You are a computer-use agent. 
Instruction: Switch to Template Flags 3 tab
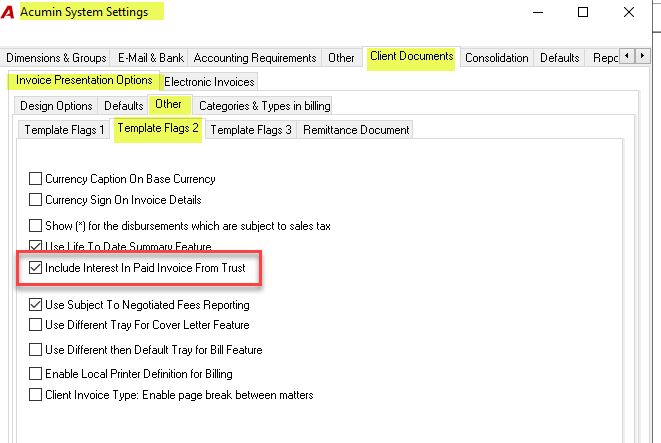[x=251, y=130]
